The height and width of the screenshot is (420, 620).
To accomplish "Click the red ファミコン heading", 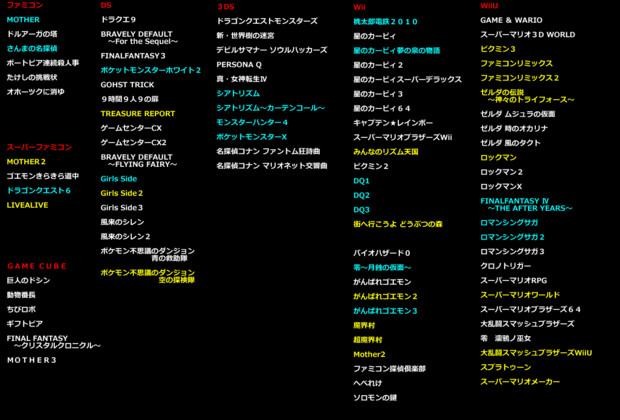I will pos(25,5).
